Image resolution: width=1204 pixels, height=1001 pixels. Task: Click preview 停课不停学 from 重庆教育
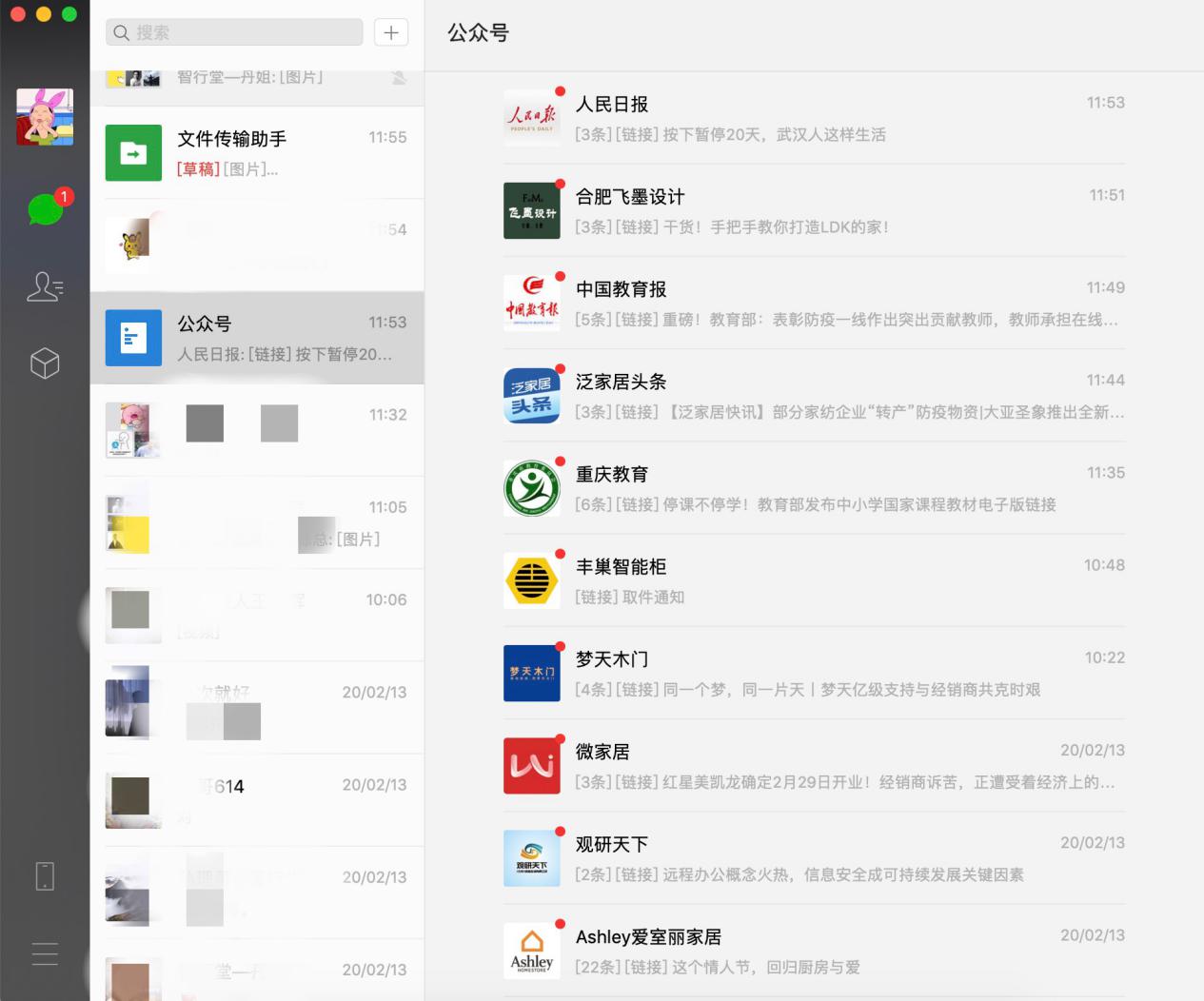[x=816, y=503]
